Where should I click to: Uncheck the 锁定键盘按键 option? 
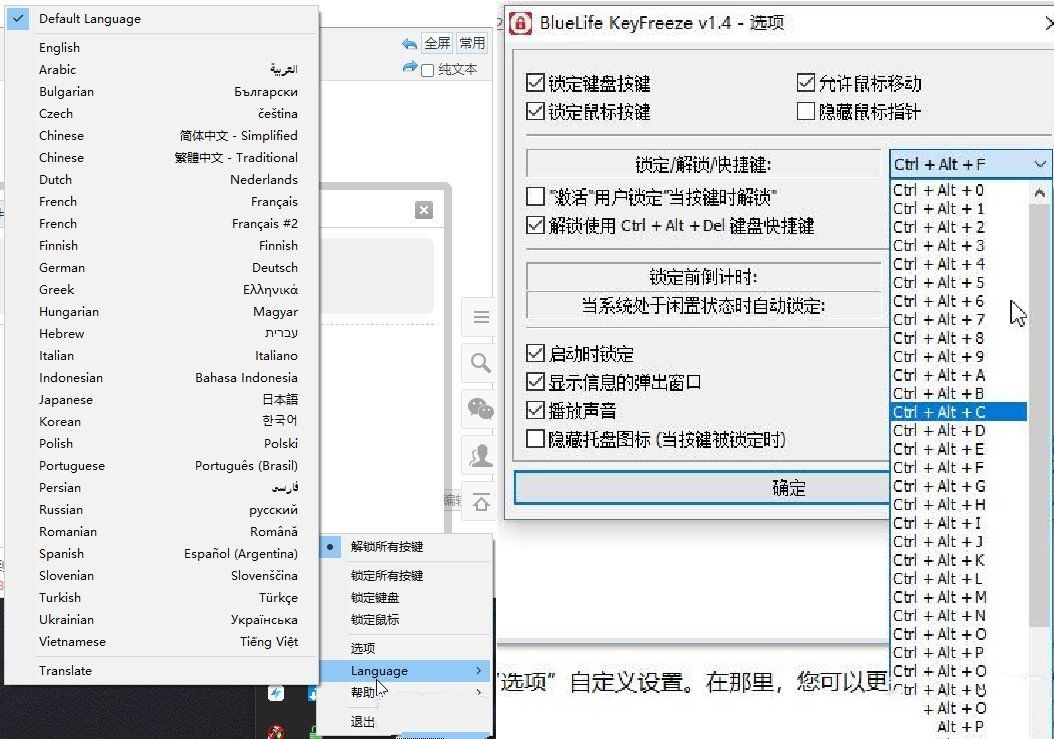click(536, 84)
